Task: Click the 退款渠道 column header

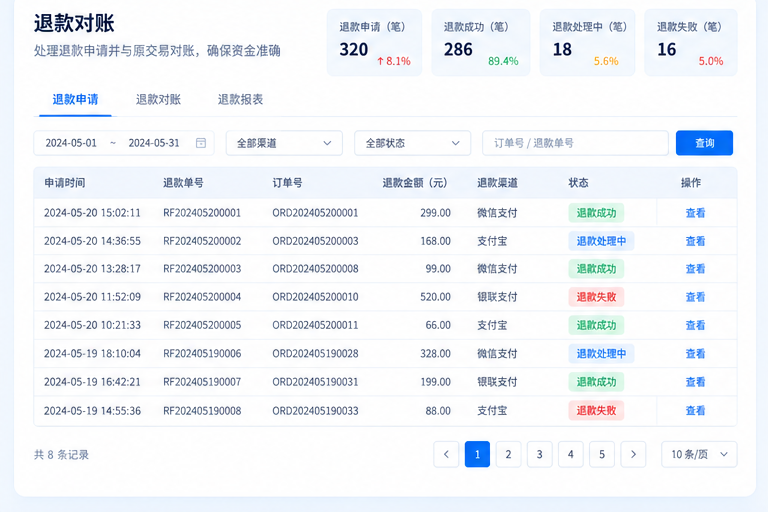Action: pyautogui.click(x=497, y=183)
